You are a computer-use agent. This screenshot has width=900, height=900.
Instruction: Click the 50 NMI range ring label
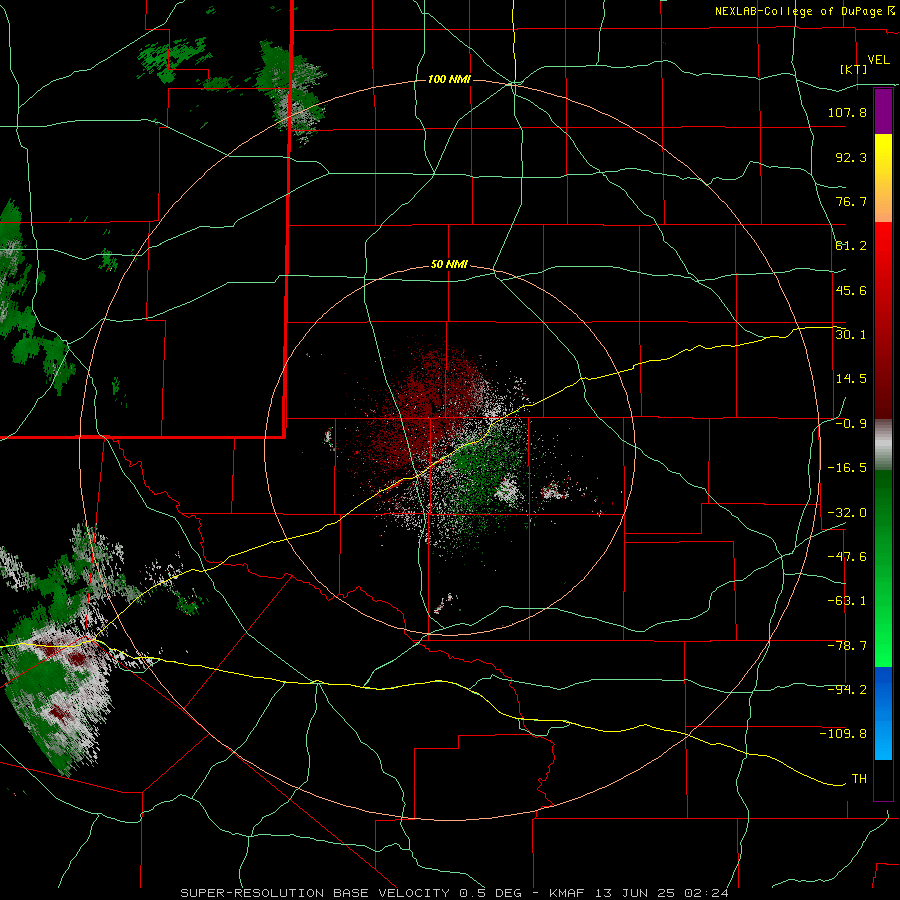click(449, 265)
